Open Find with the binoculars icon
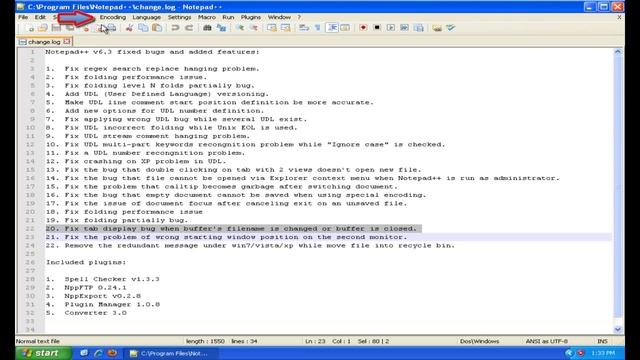The height and width of the screenshot is (360, 640). pyautogui.click(x=207, y=28)
